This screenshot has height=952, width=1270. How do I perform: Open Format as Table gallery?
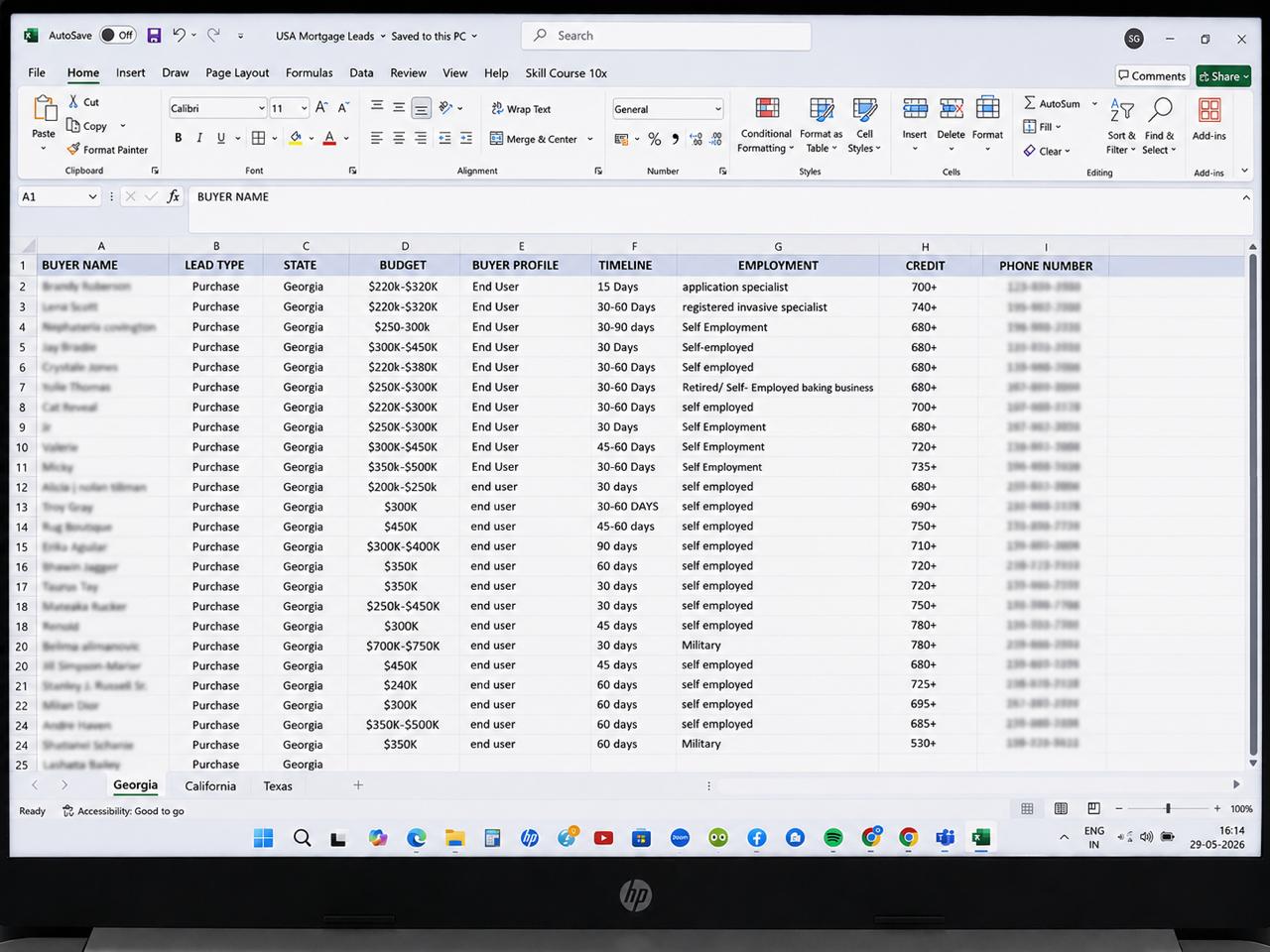pyautogui.click(x=822, y=125)
